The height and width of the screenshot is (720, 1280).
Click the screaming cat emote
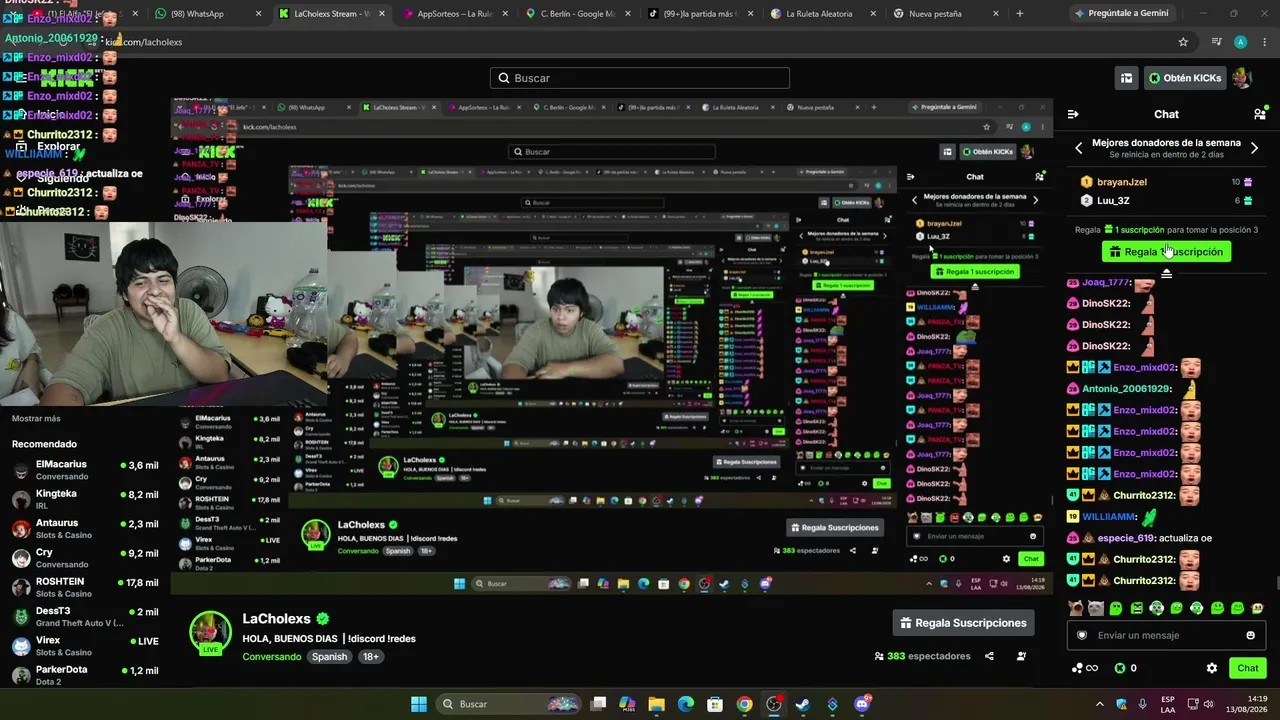click(x=1076, y=608)
